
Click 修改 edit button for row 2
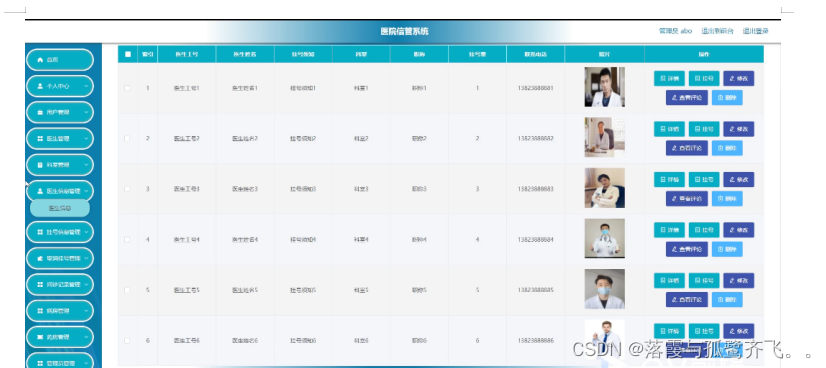coord(739,129)
